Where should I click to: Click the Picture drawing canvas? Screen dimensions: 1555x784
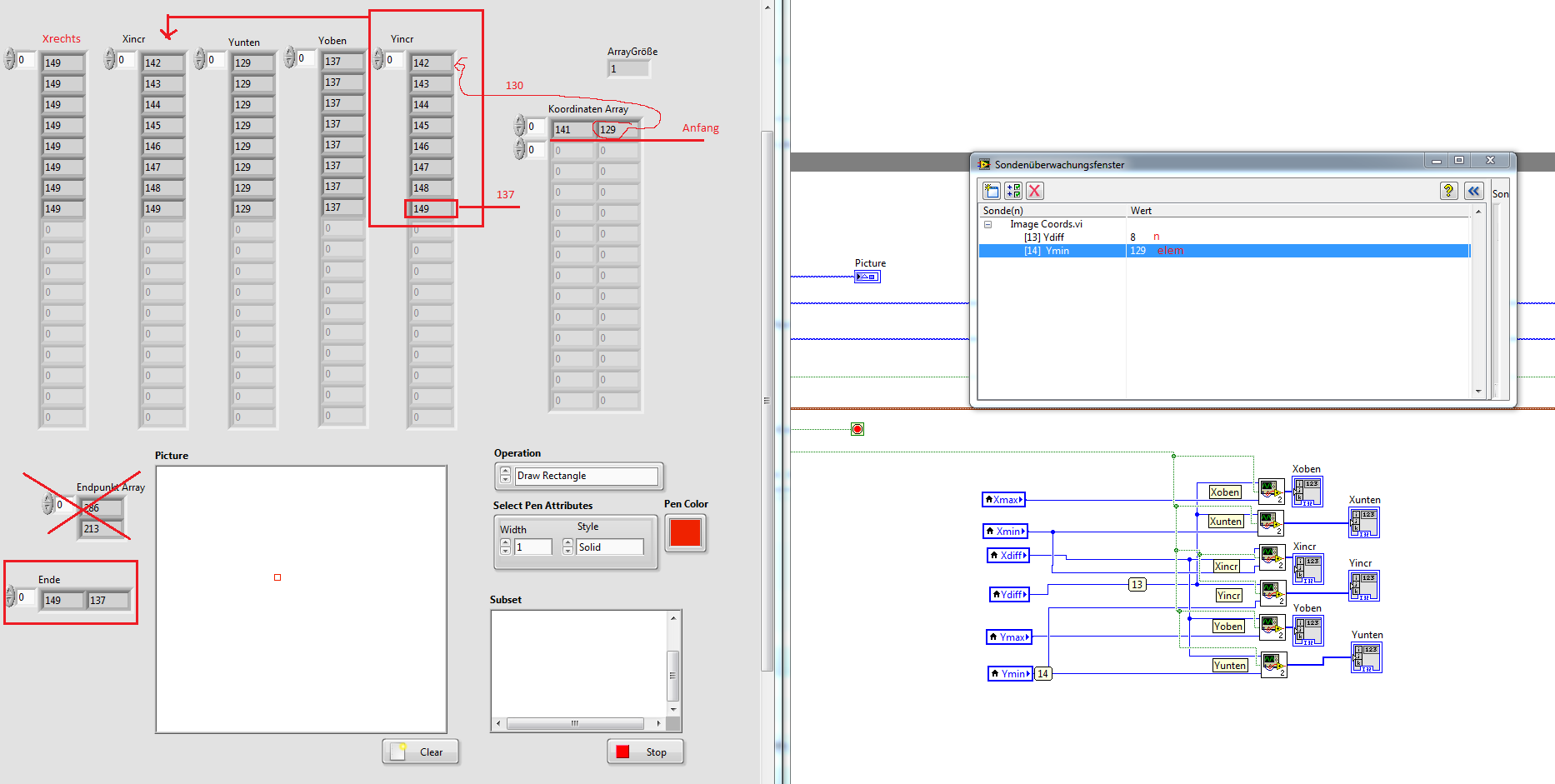(x=301, y=599)
